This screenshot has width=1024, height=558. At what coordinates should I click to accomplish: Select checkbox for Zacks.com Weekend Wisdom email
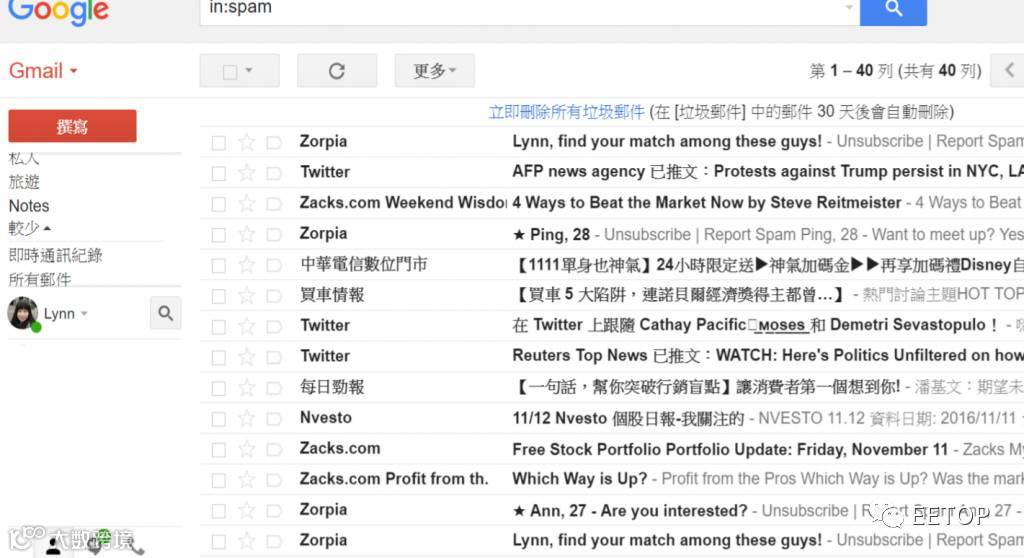point(218,204)
